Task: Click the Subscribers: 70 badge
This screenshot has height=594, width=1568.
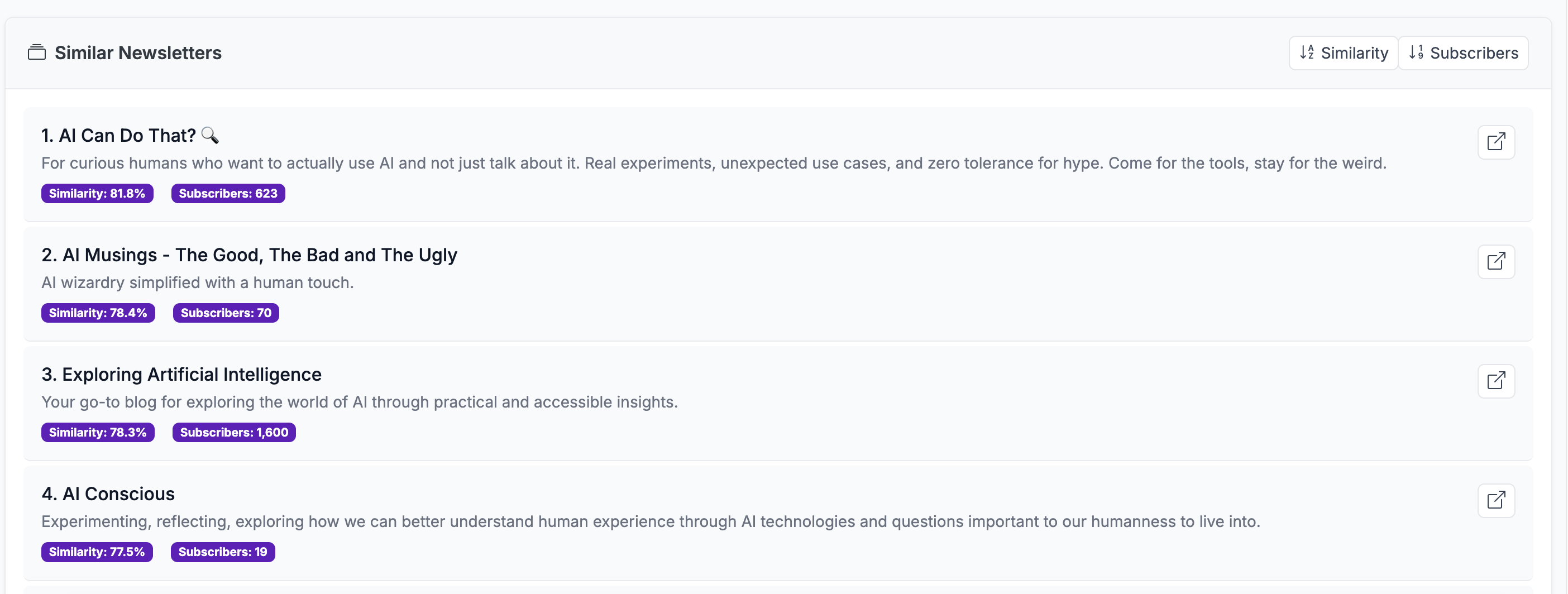Action: point(226,313)
